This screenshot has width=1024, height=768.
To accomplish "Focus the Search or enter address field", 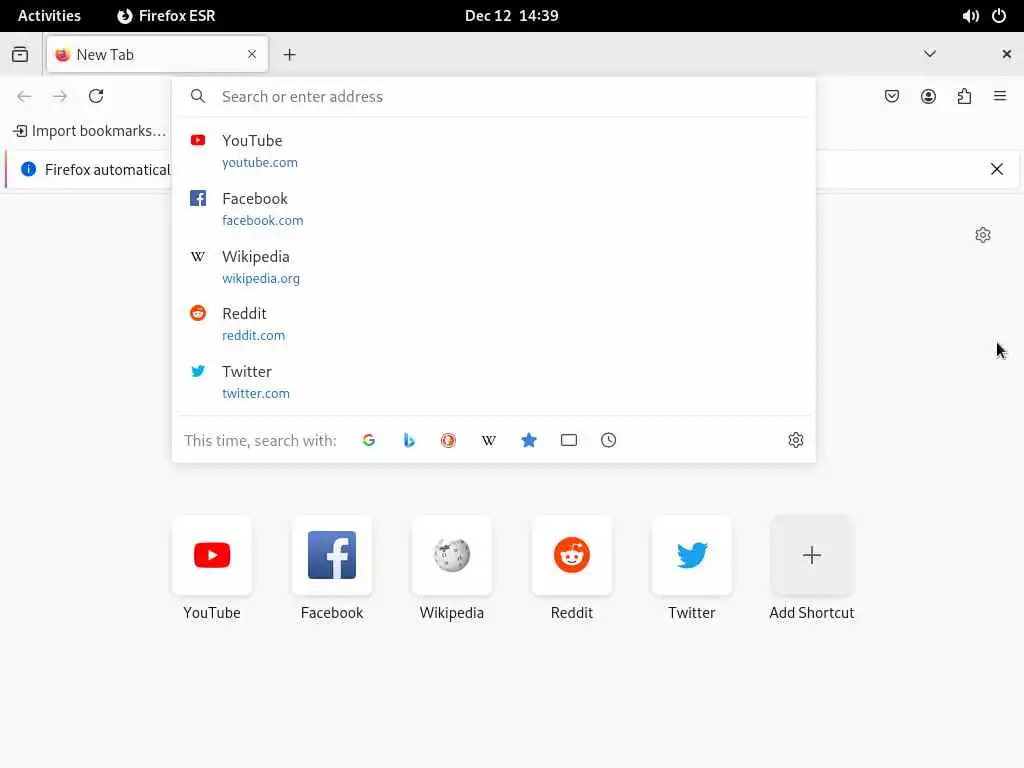I will pyautogui.click(x=493, y=97).
